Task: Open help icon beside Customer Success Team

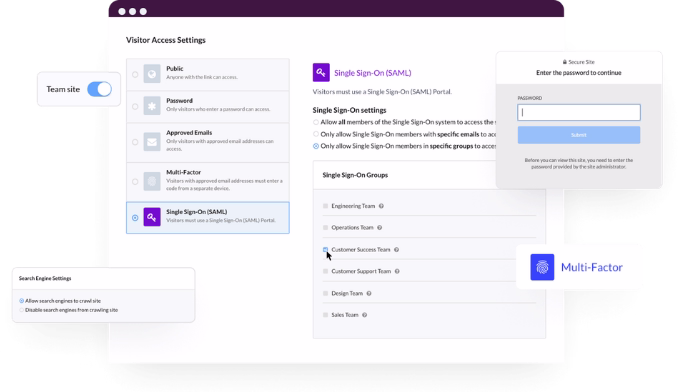Action: coord(396,250)
